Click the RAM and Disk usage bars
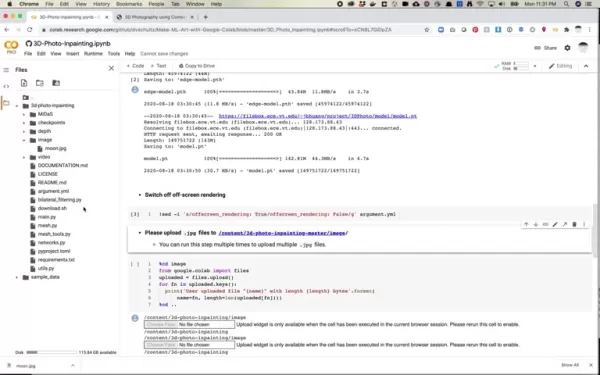Screen dimensions: 600x375 [x=515, y=66]
